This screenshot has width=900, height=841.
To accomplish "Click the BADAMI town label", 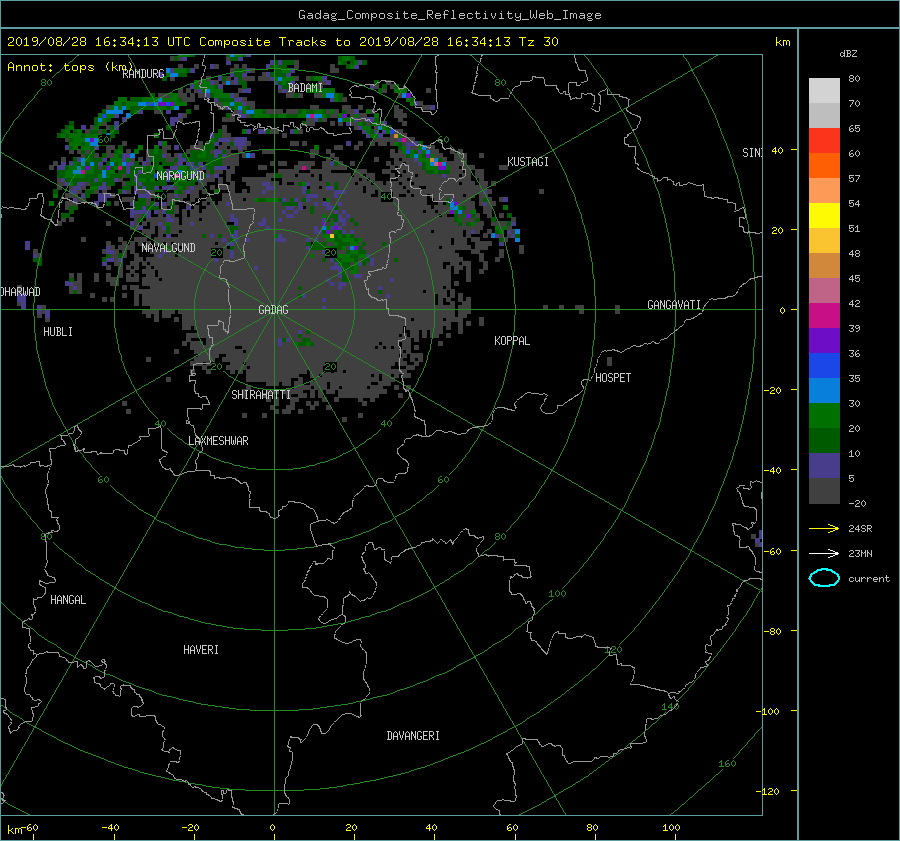I will pos(305,88).
